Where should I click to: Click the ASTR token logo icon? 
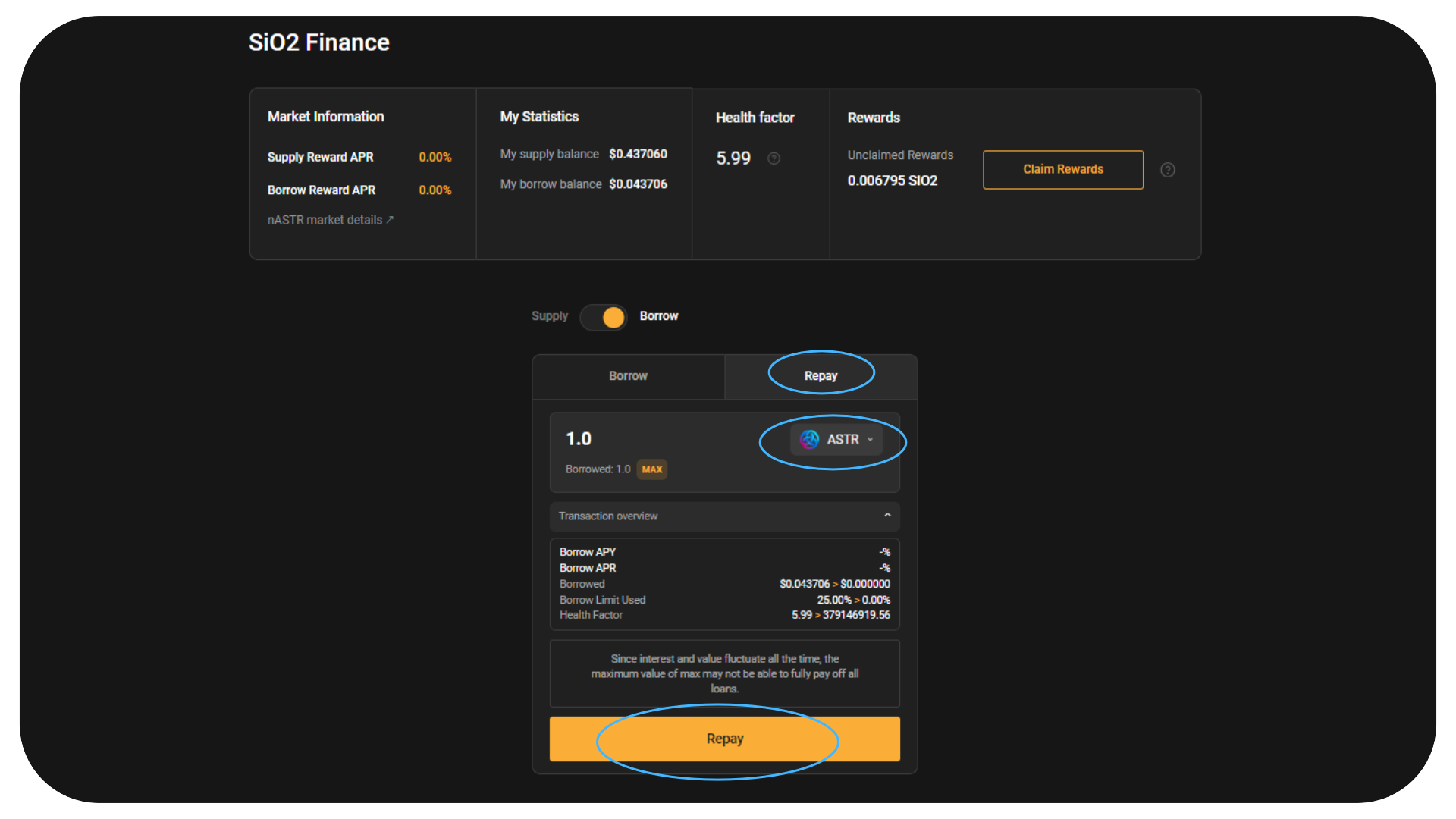[809, 440]
